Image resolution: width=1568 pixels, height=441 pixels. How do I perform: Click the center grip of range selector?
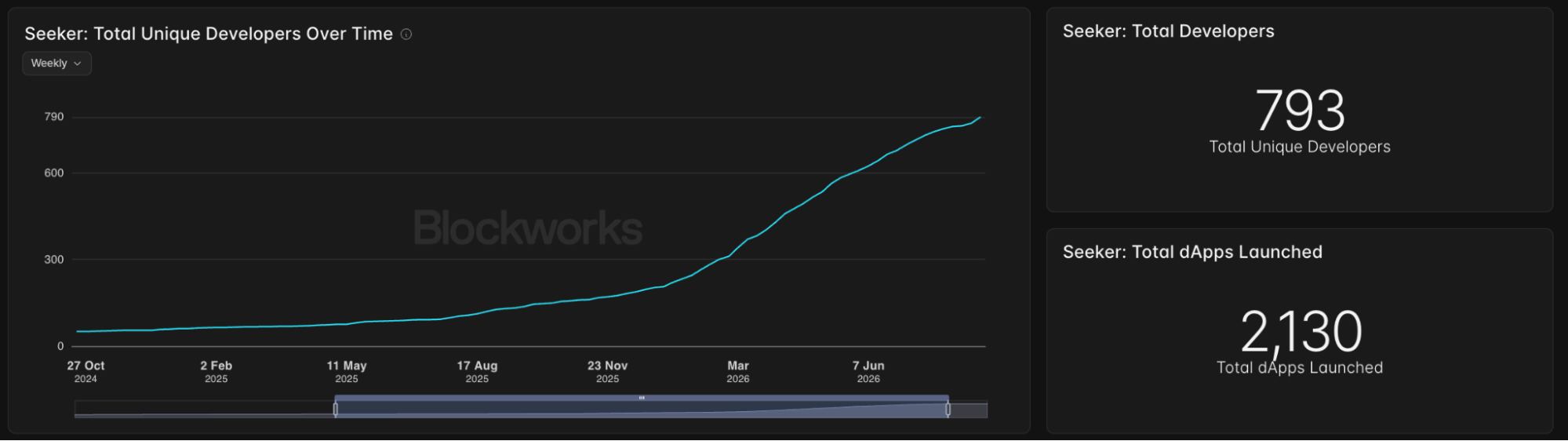coord(642,398)
